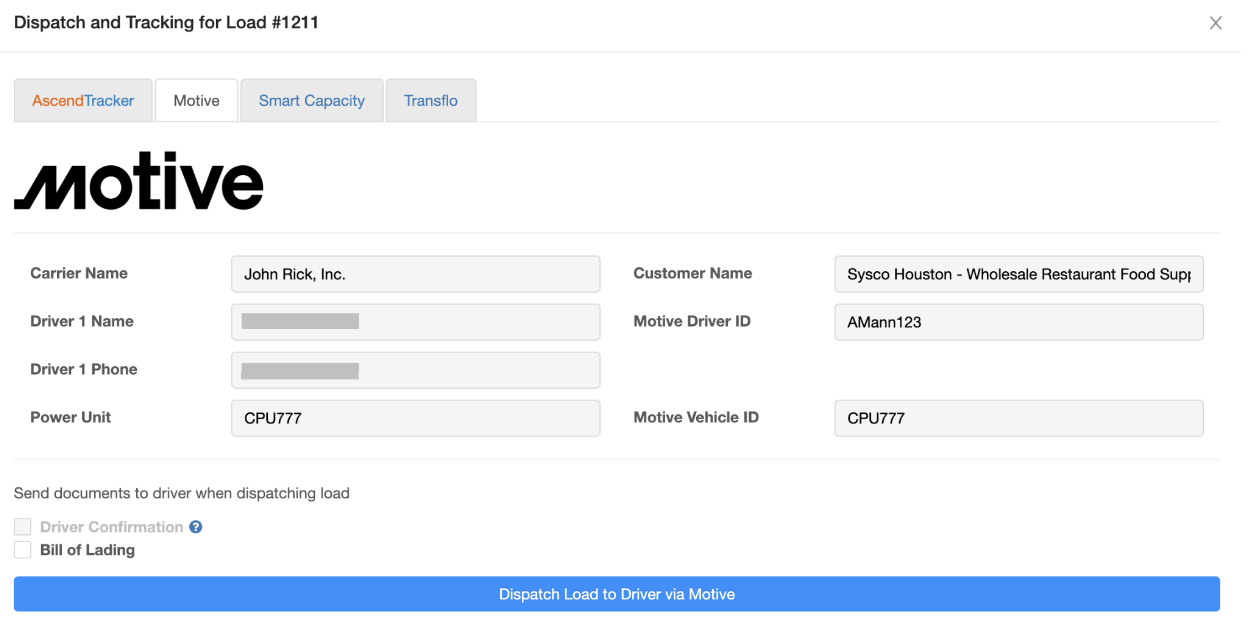Screen dimensions: 1252x642
Task: Click the 'Bill of Lading' label text
Action: [87, 550]
